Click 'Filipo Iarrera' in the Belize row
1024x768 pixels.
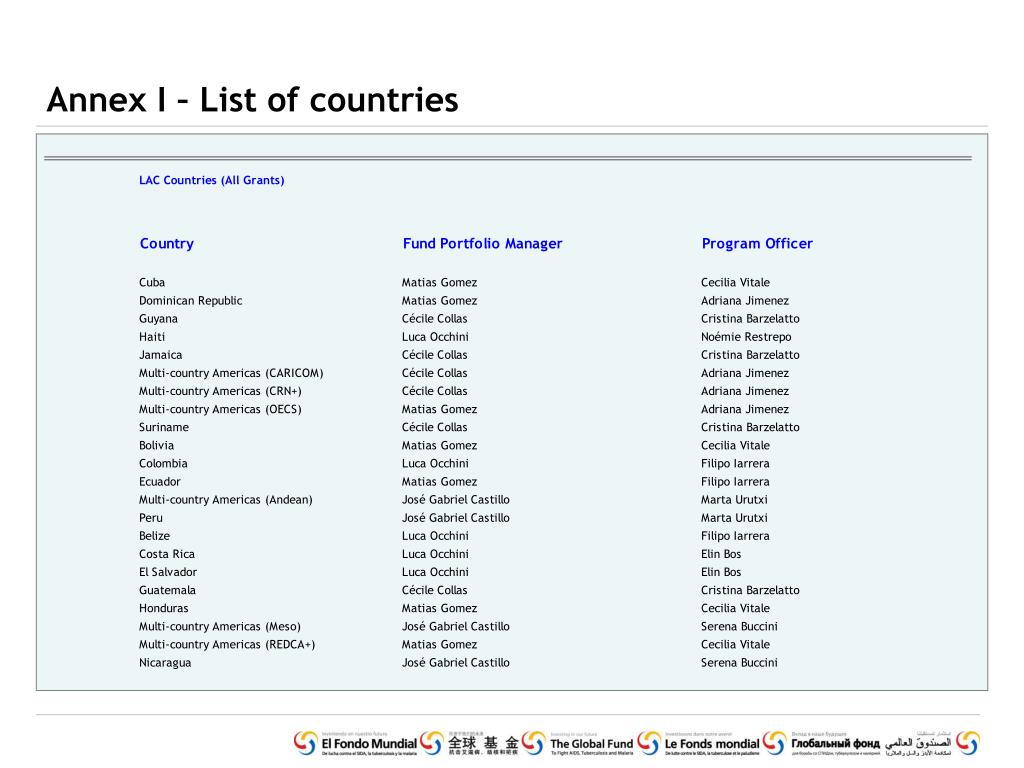coord(735,536)
